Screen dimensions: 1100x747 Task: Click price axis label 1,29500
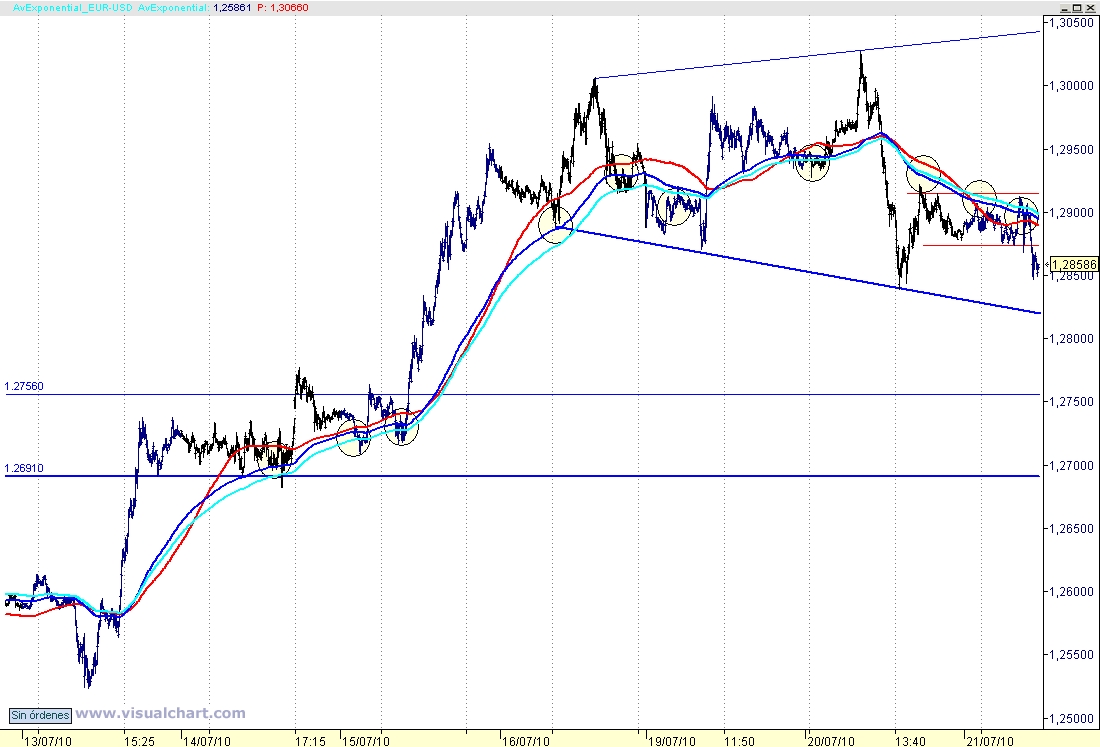[x=1071, y=149]
